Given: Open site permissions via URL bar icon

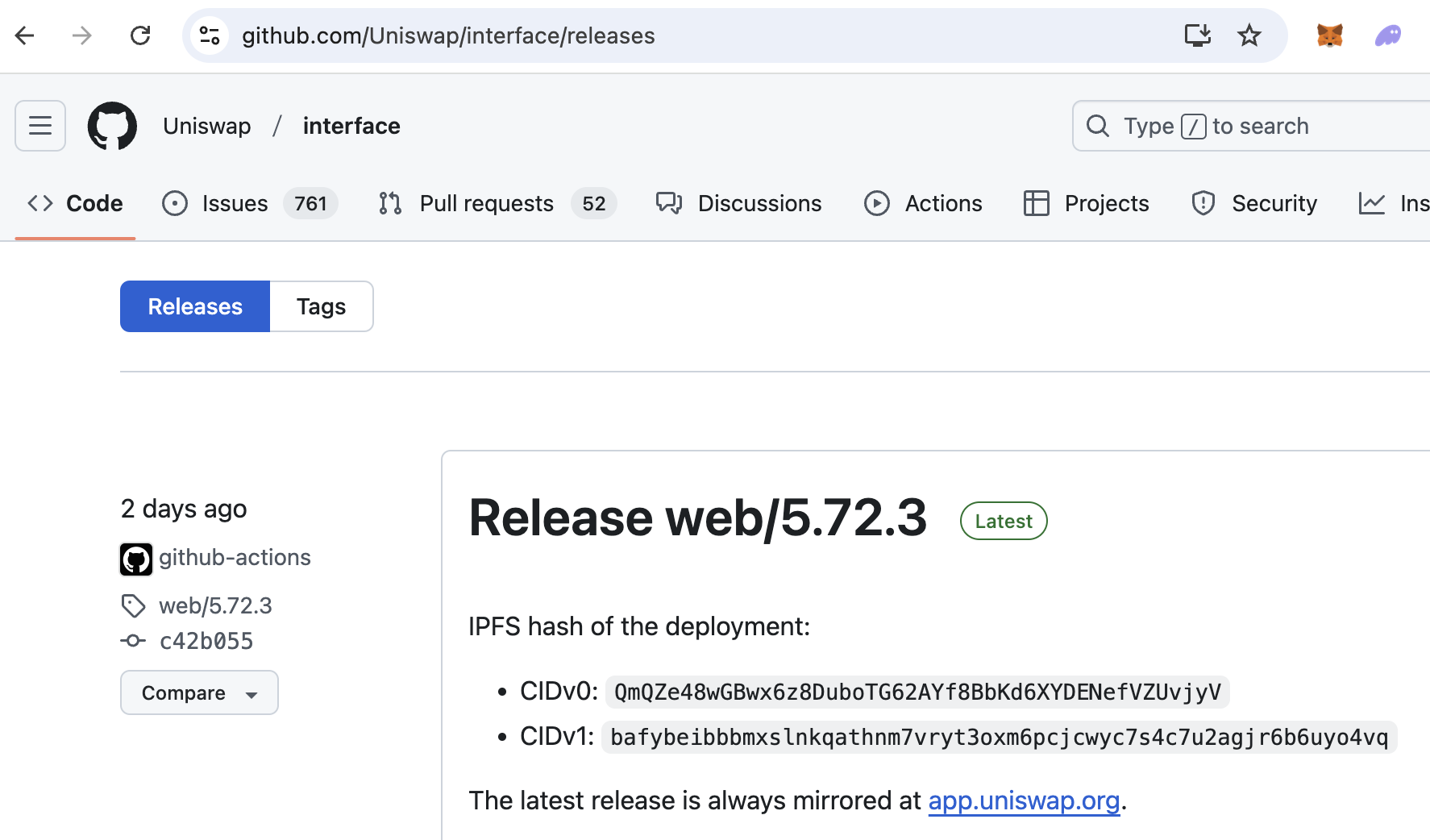Looking at the screenshot, I should 210,35.
